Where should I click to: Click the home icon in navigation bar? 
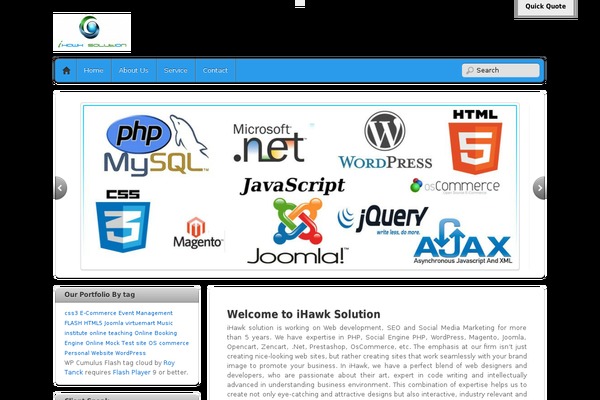tap(66, 70)
